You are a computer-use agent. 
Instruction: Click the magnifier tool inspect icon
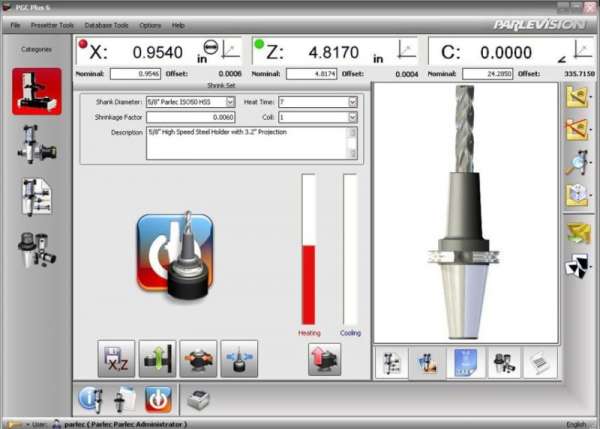577,162
